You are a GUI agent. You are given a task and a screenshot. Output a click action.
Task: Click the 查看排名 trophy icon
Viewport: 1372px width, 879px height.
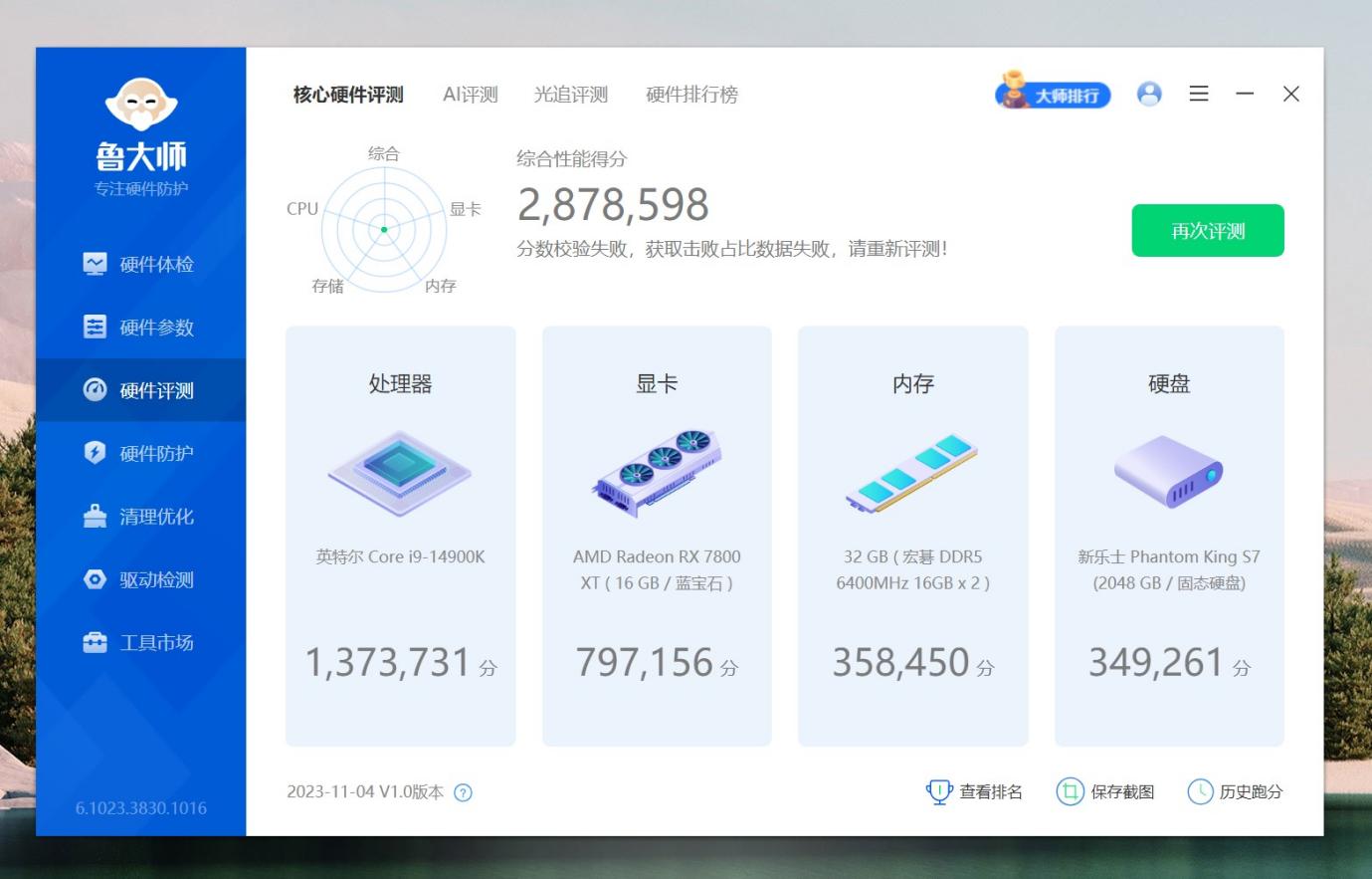click(x=939, y=792)
